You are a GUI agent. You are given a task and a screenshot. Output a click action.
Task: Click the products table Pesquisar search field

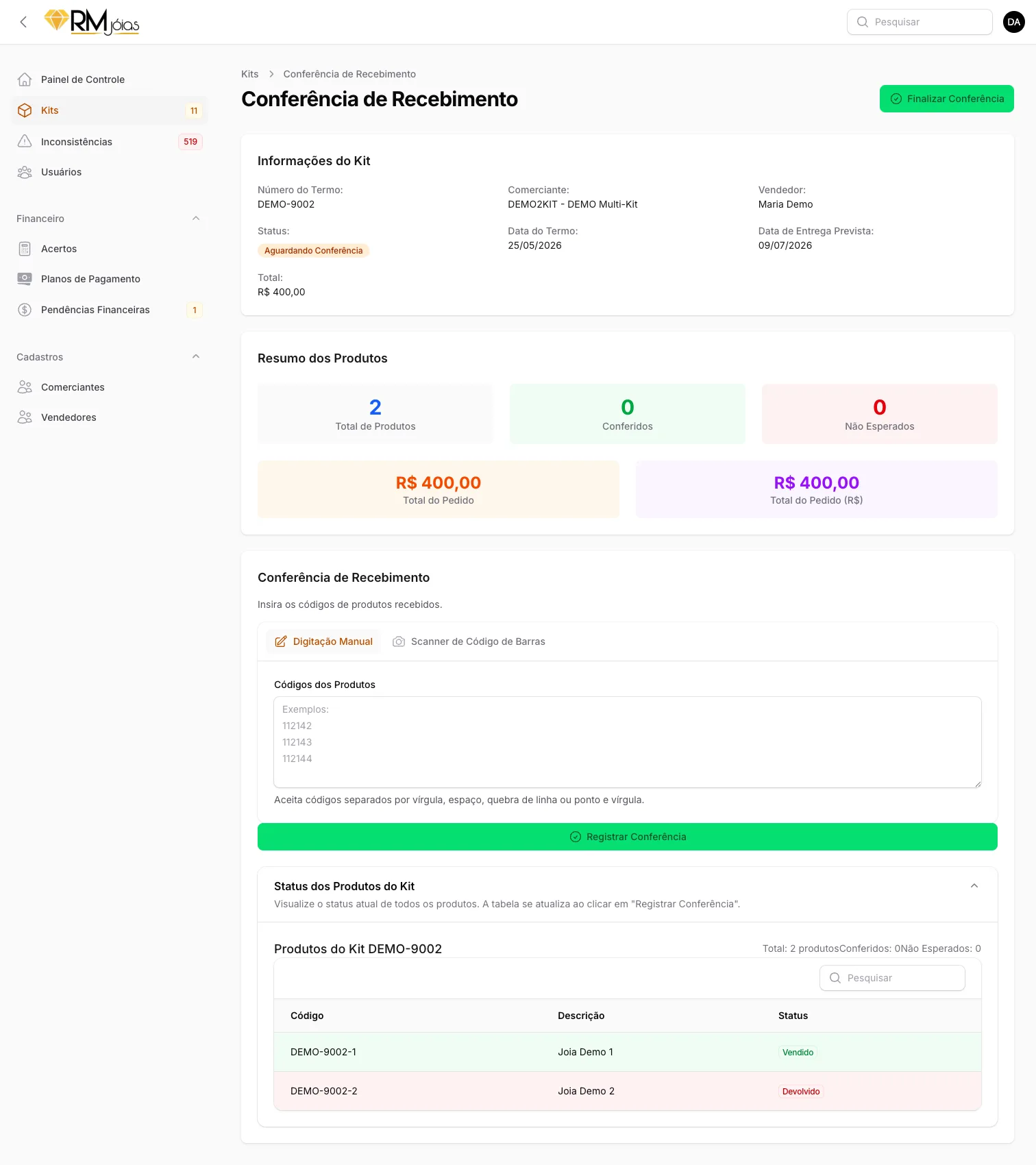coord(892,978)
